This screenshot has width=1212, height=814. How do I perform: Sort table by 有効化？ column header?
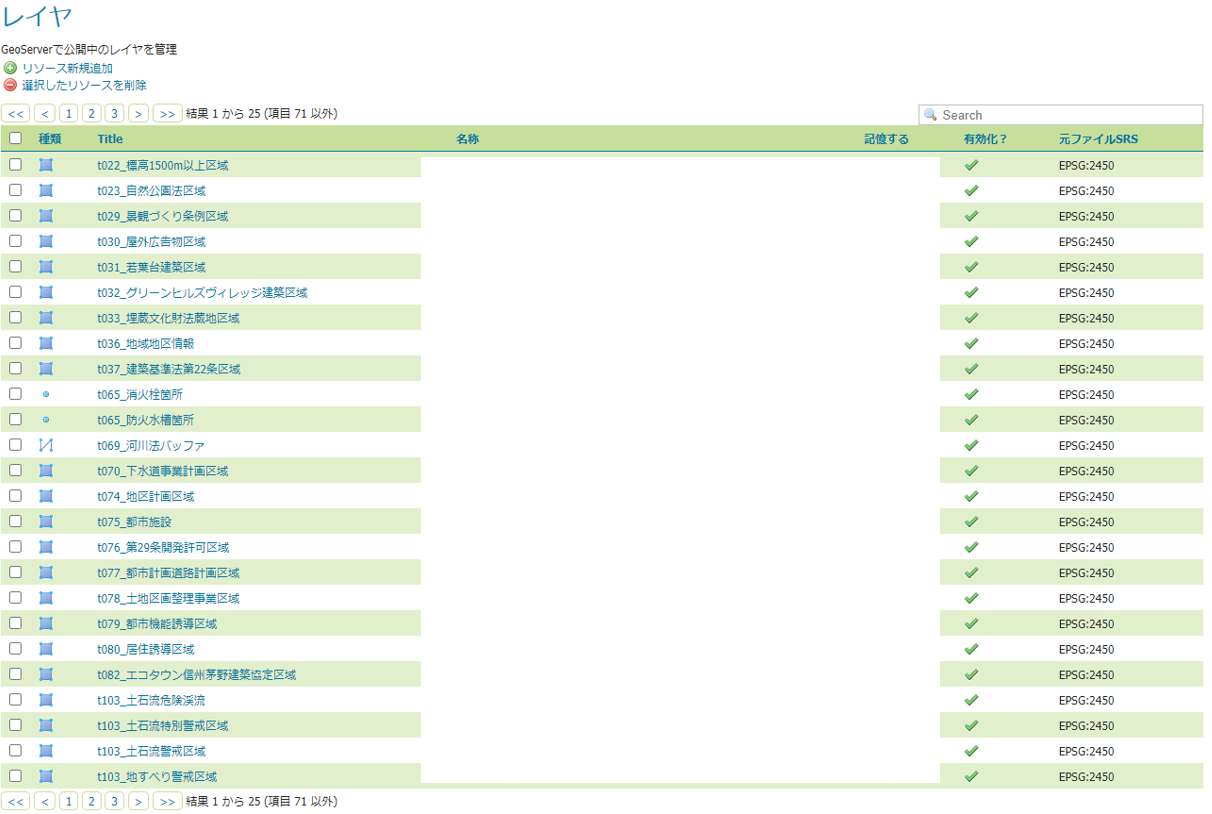tap(985, 139)
